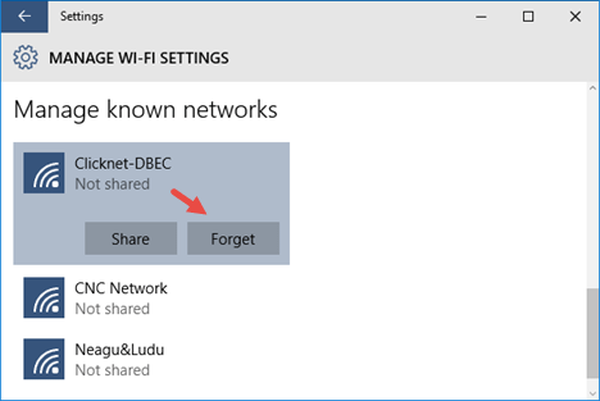Click the Settings gear icon
This screenshot has height=401, width=600.
26,57
